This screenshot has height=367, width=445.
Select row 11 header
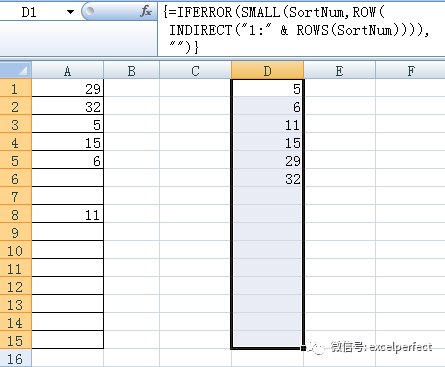pyautogui.click(x=15, y=268)
